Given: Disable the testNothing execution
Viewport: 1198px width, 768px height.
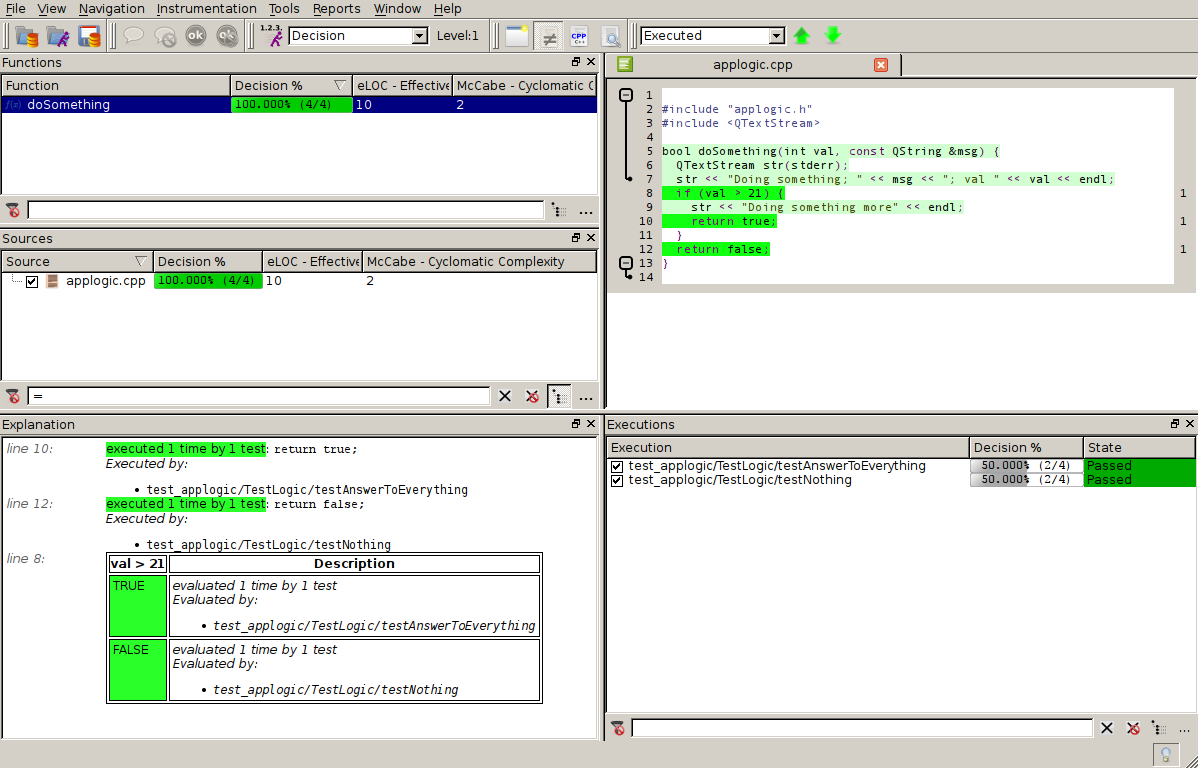Looking at the screenshot, I should (x=617, y=480).
